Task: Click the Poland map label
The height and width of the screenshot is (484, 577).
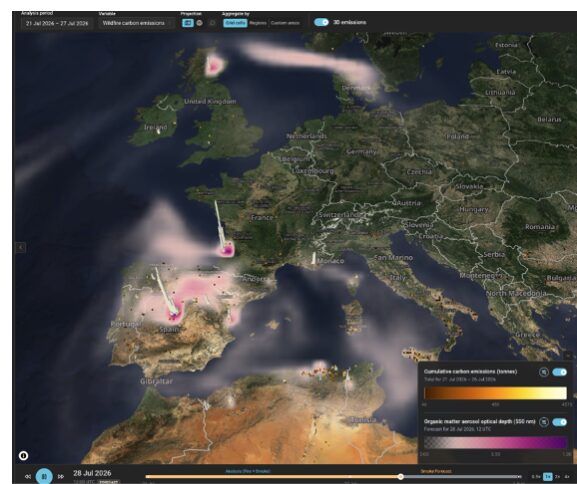Action: coord(457,137)
